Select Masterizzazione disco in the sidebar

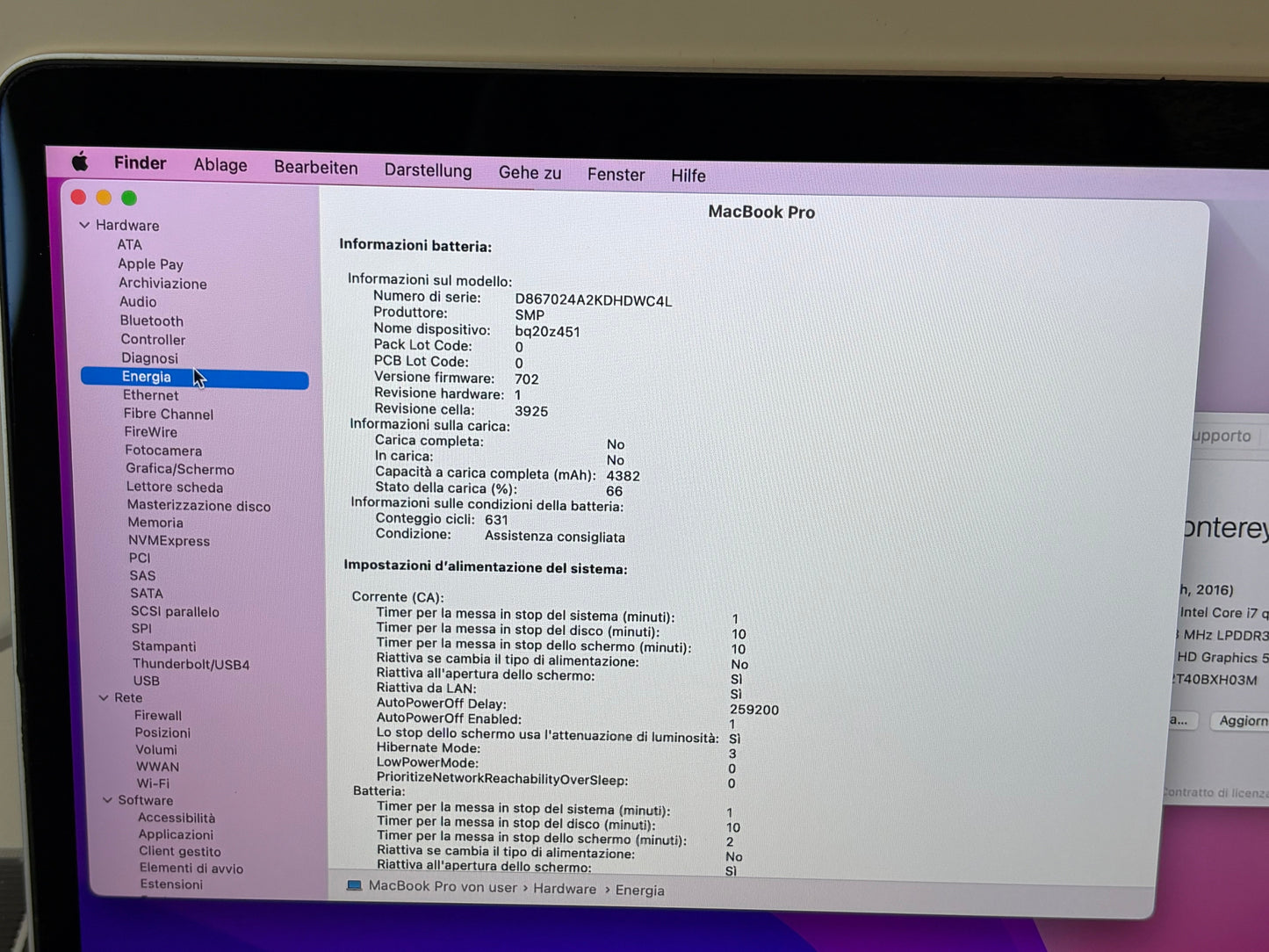point(198,506)
